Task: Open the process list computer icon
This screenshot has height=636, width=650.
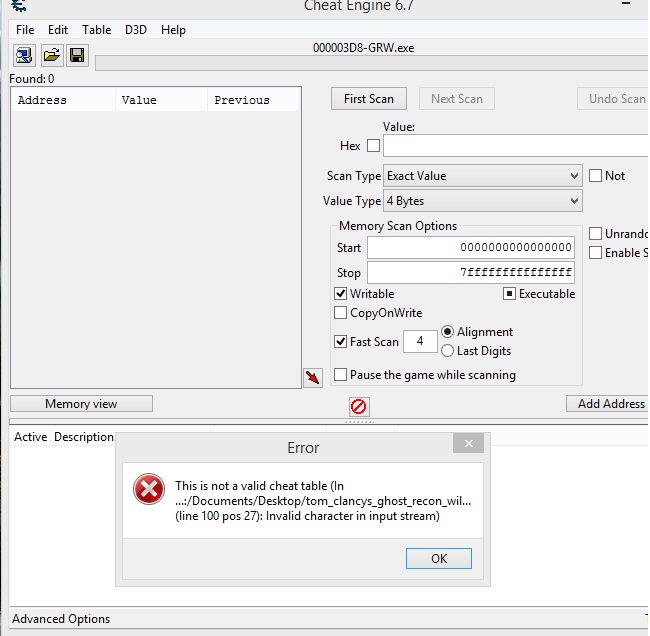Action: (24, 55)
